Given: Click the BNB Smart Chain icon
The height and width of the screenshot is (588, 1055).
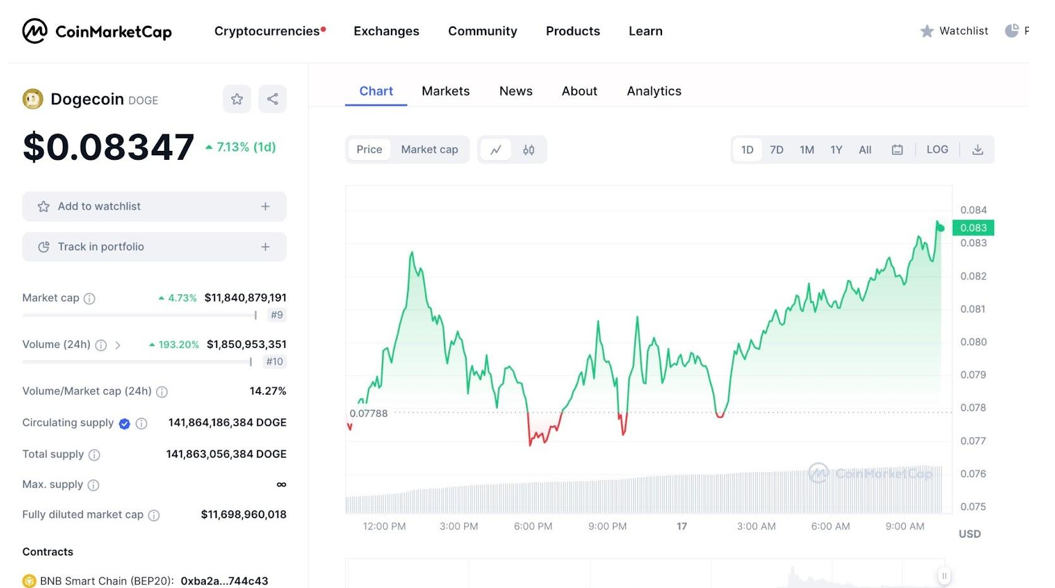Looking at the screenshot, I should tap(29, 581).
